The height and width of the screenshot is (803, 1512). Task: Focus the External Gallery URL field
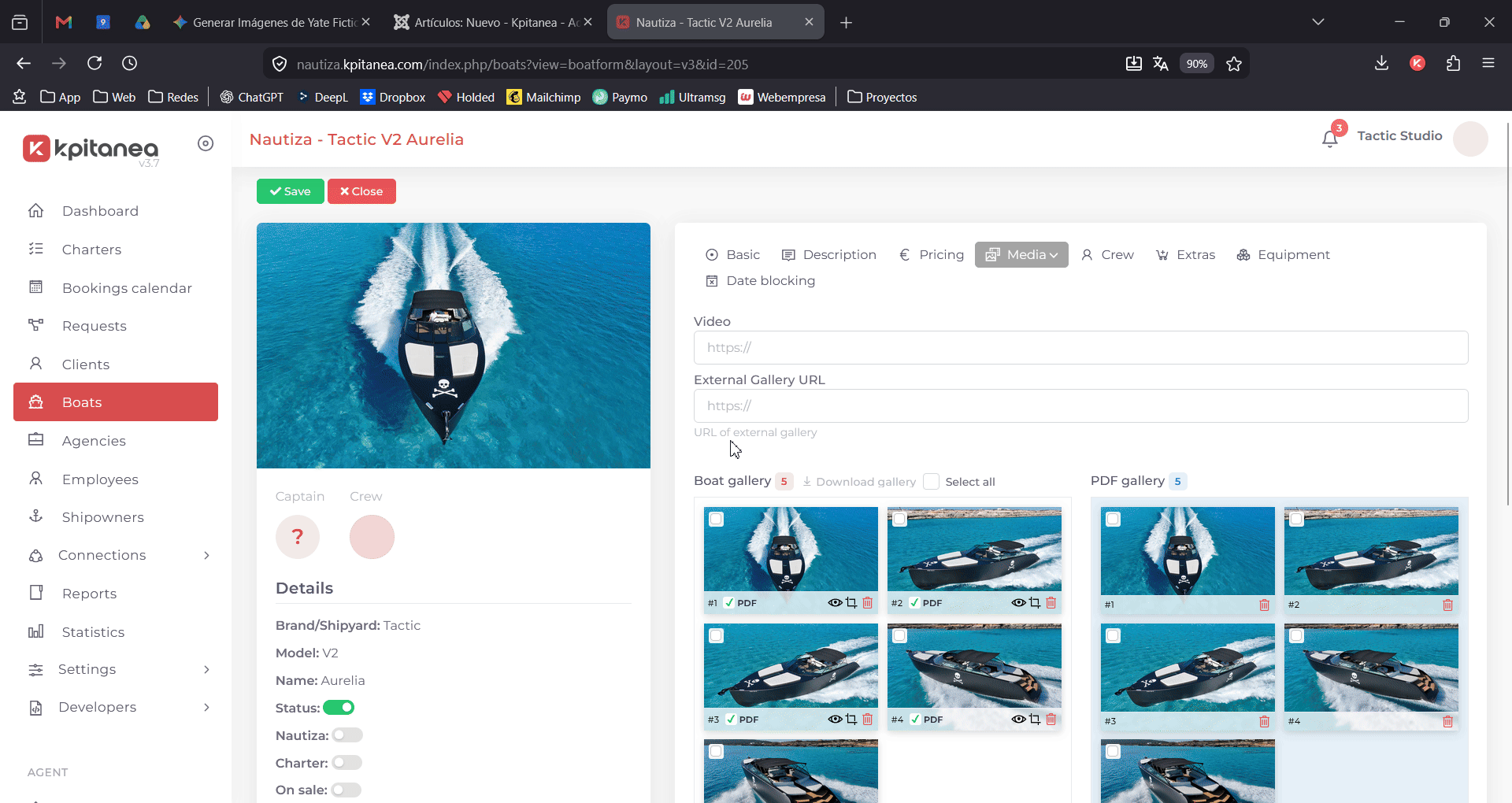click(x=1080, y=406)
